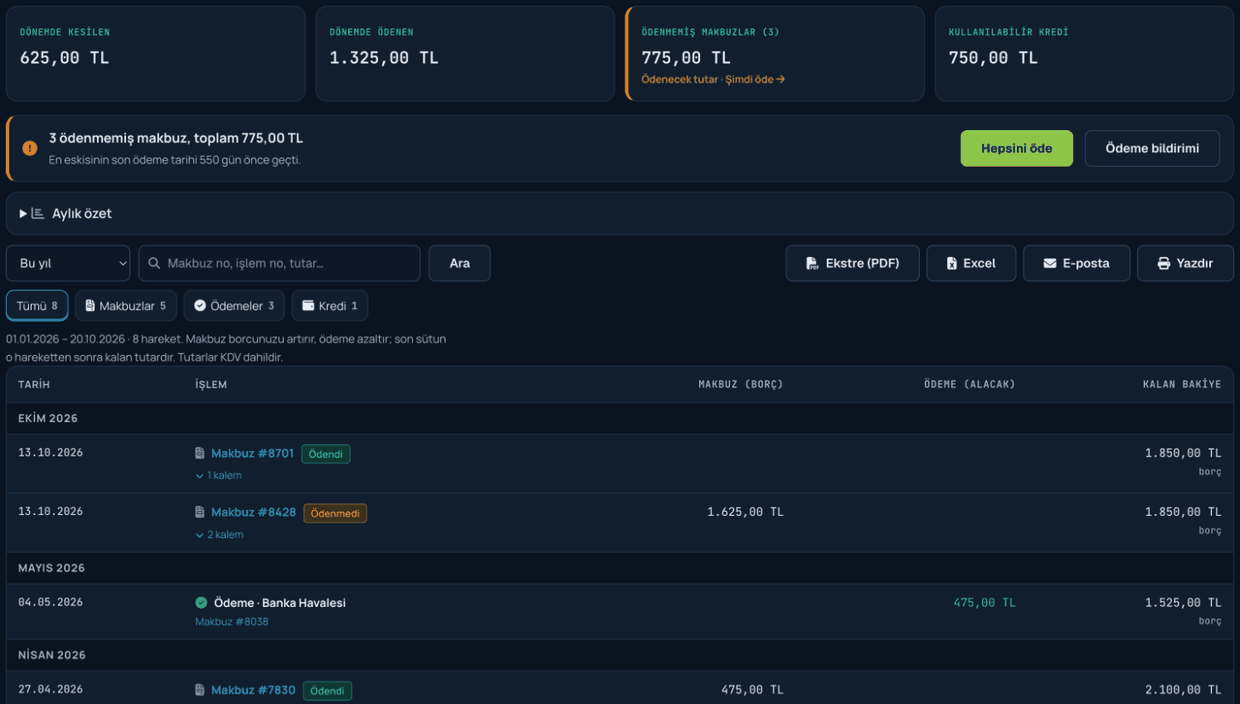
Task: Click the green 475,00 TL payment amount
Action: (x=984, y=603)
